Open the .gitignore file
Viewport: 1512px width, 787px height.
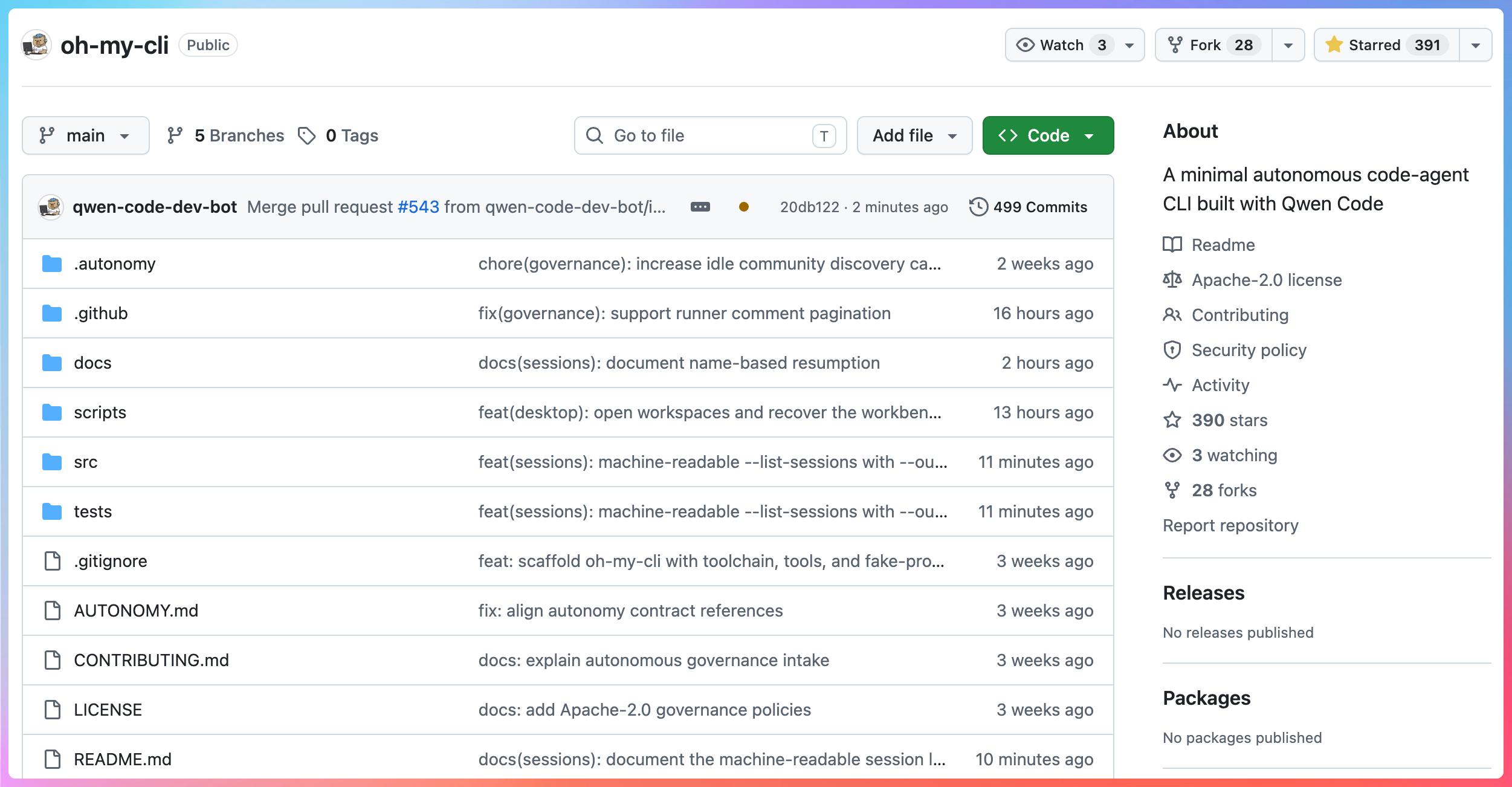tap(111, 561)
